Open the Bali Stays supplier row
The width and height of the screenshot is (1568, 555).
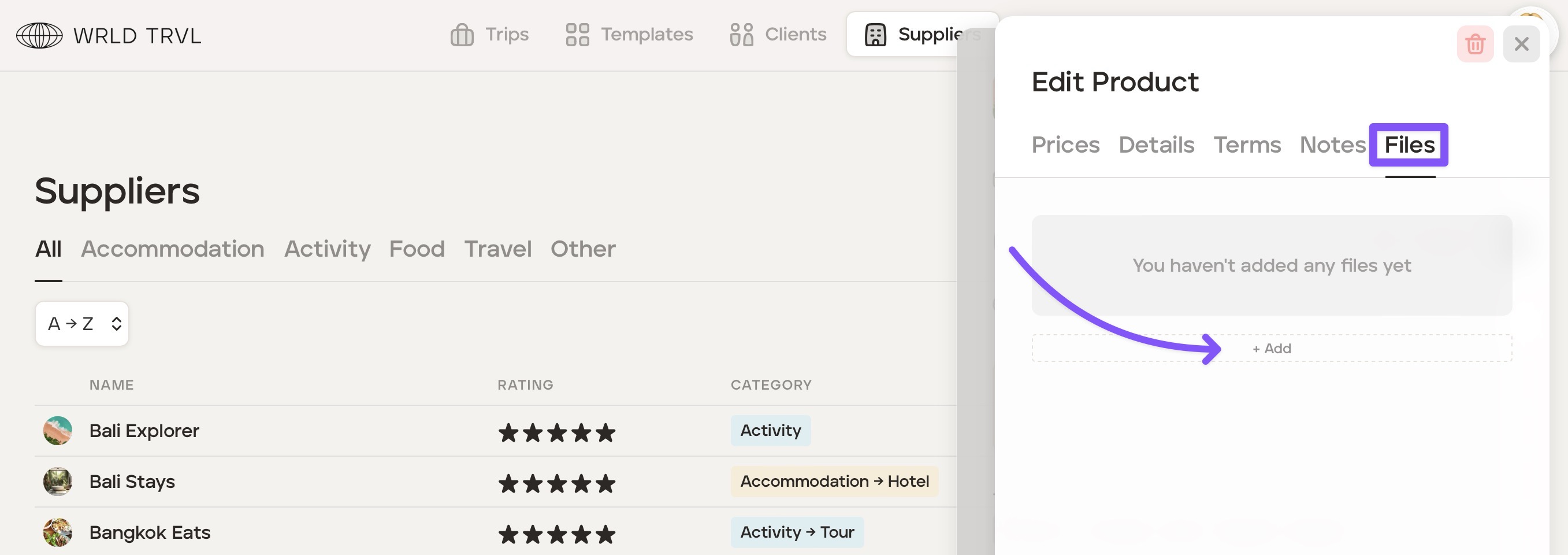(x=132, y=482)
